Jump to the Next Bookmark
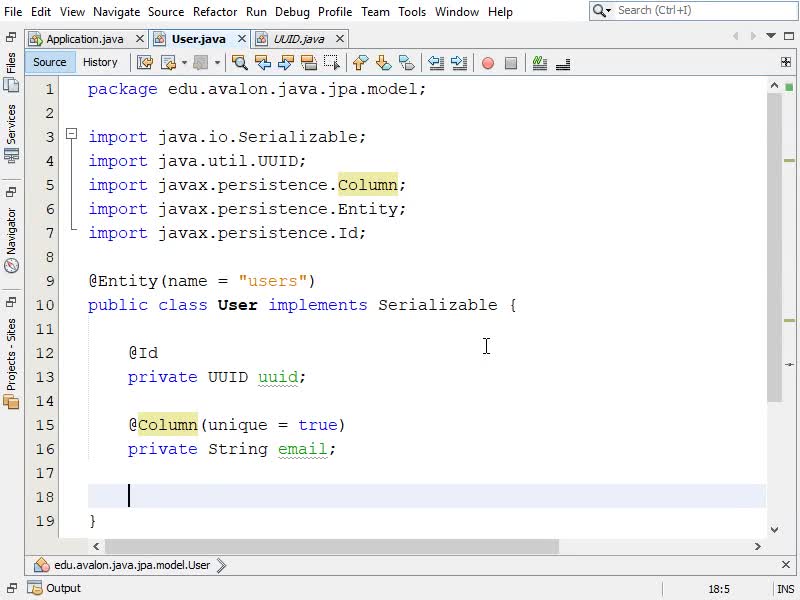 384,63
